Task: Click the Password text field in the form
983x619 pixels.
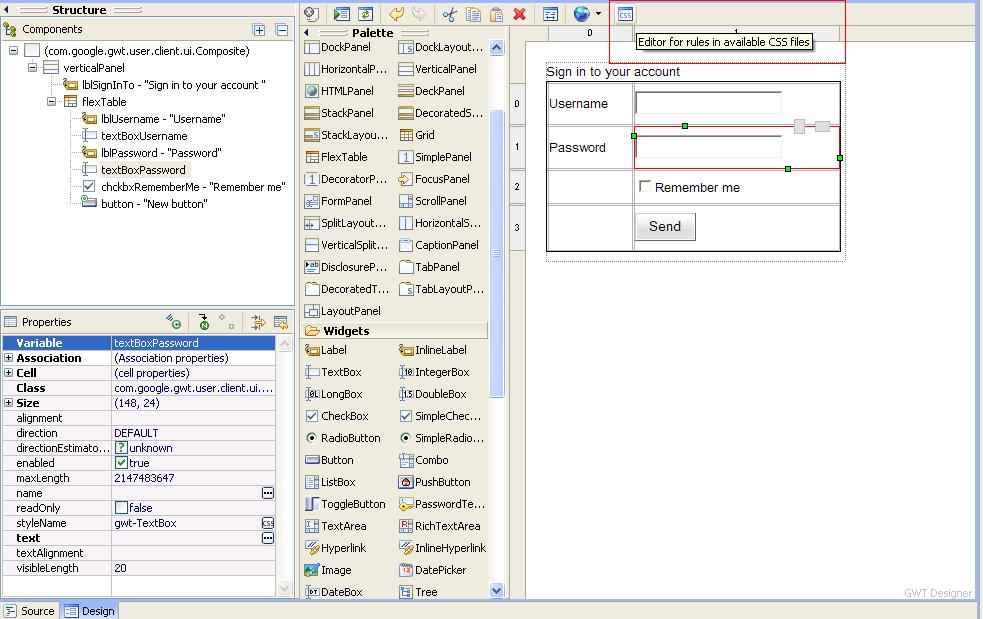Action: [708, 147]
